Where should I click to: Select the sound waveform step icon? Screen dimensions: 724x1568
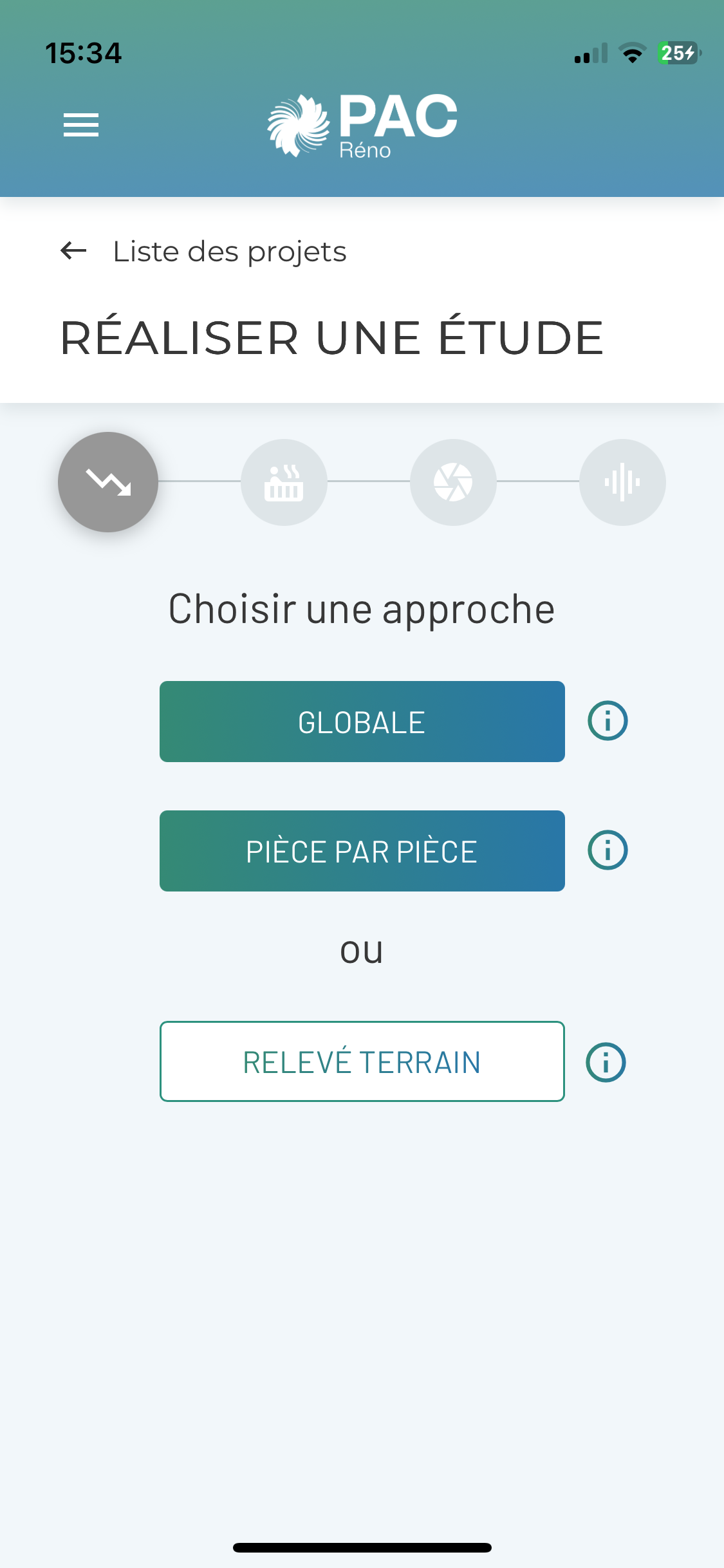(x=622, y=482)
